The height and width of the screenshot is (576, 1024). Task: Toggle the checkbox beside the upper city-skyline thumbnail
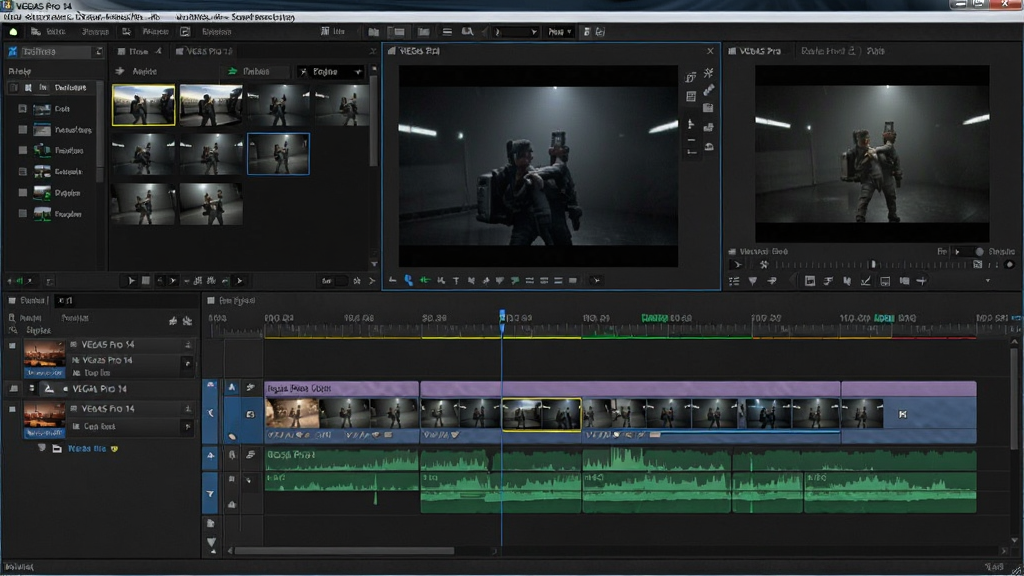click(12, 346)
